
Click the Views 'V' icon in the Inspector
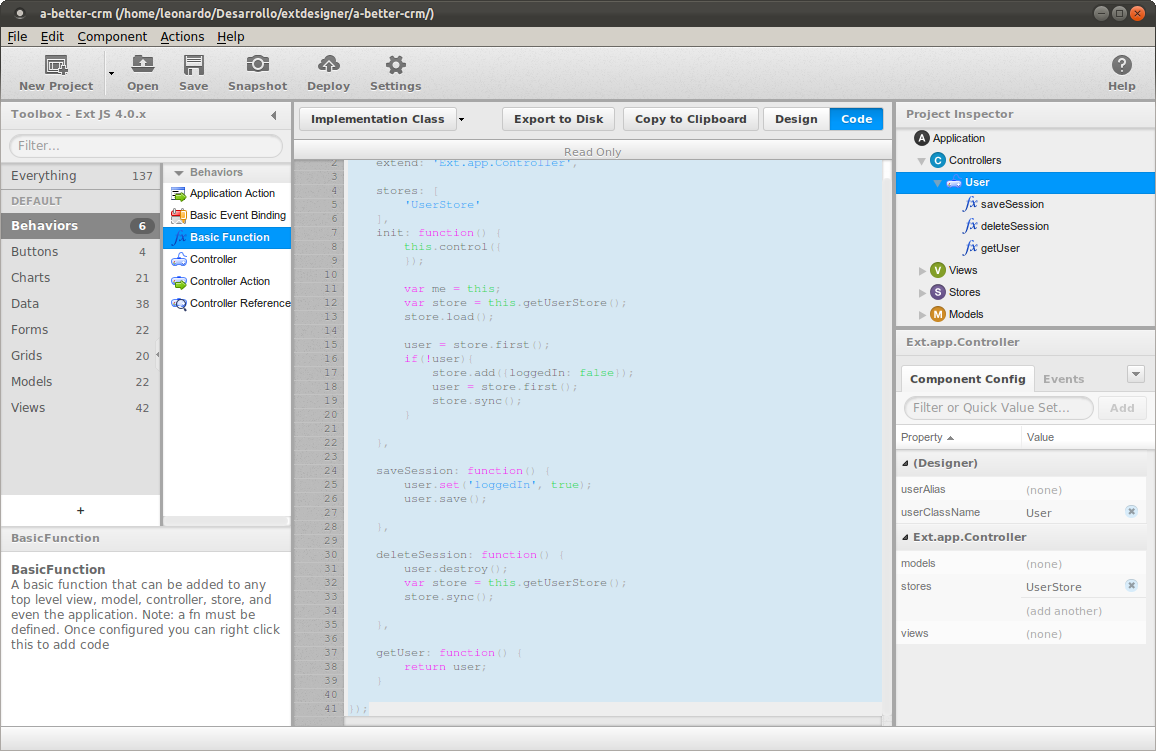click(x=938, y=270)
